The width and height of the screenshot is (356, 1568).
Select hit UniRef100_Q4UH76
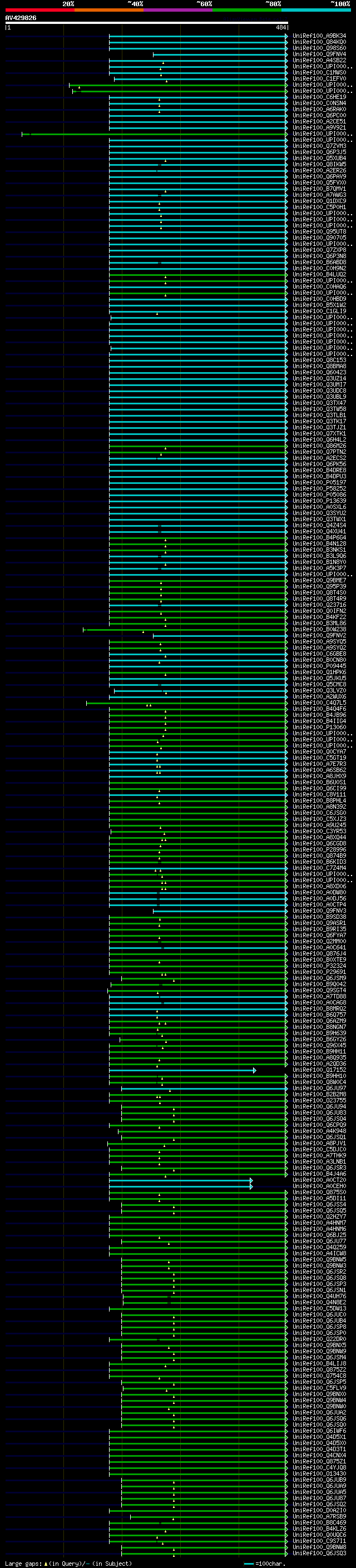pyautogui.click(x=319, y=1297)
